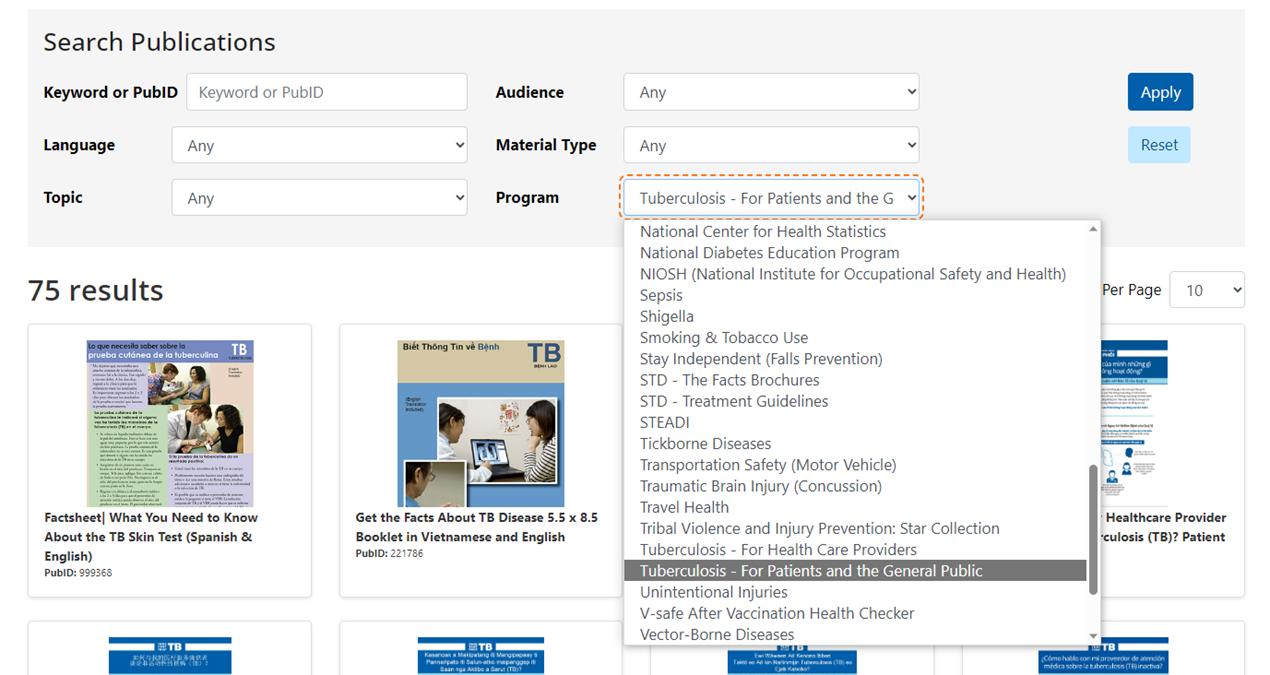
Task: Choose Unintentional Injuries option
Action: (855, 592)
